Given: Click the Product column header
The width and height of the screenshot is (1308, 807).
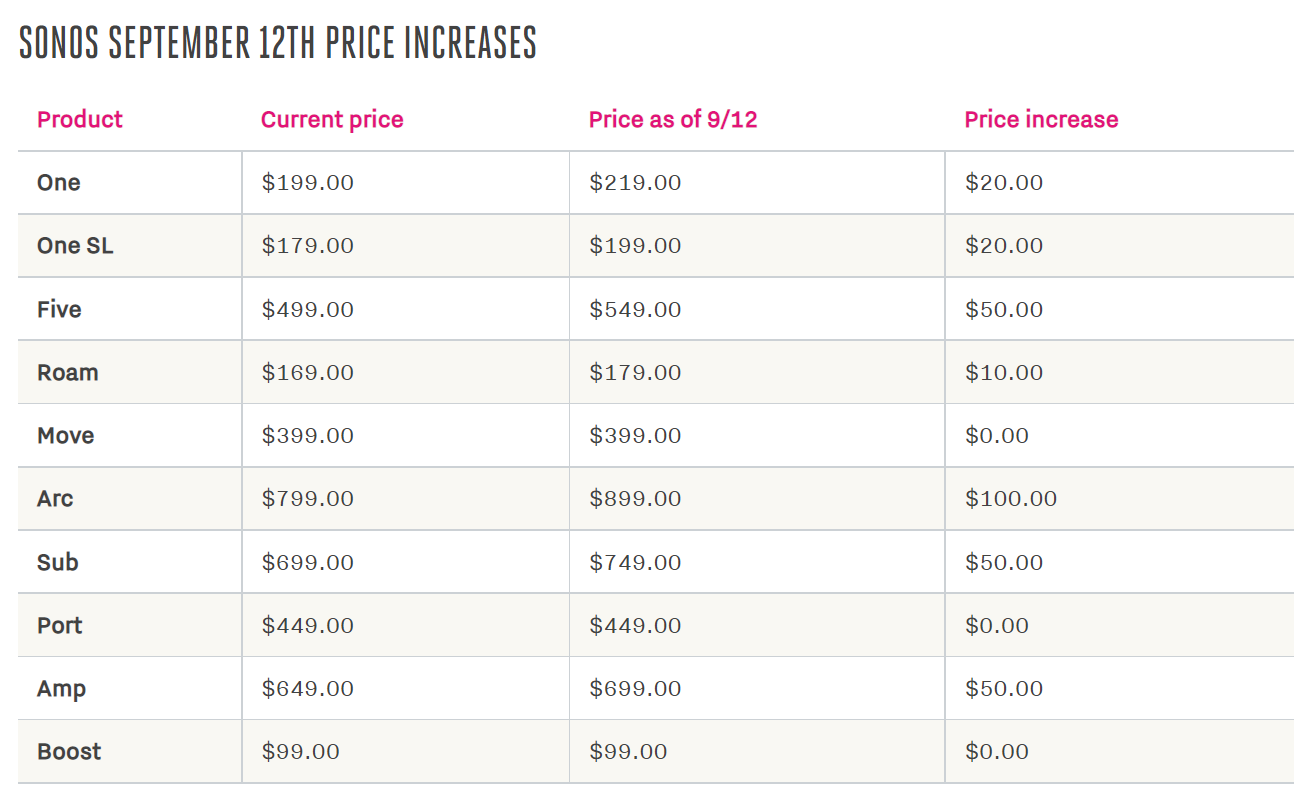Looking at the screenshot, I should point(80,120).
